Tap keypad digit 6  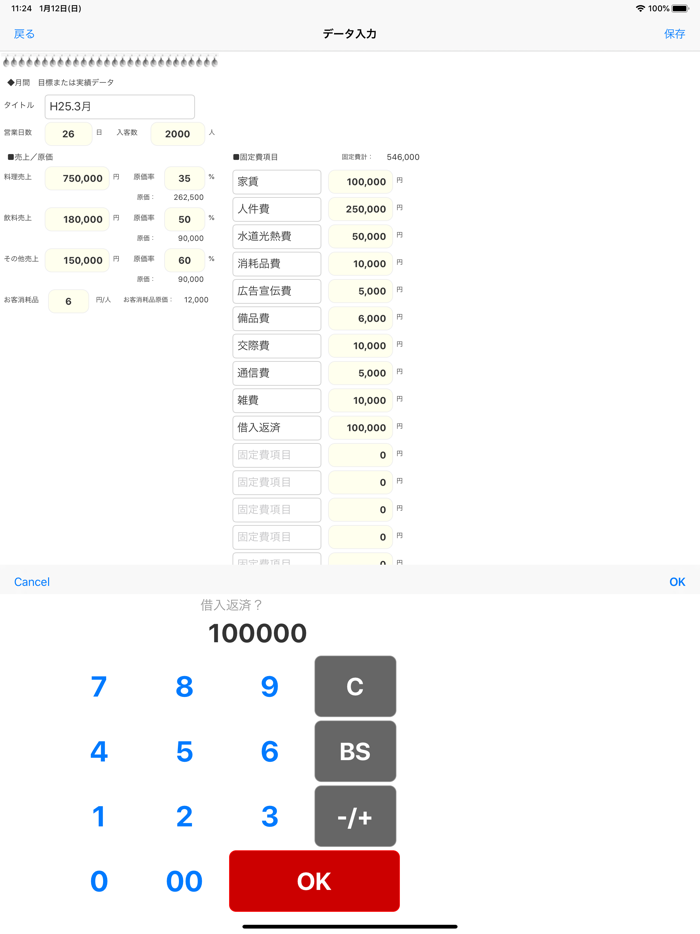tap(269, 751)
